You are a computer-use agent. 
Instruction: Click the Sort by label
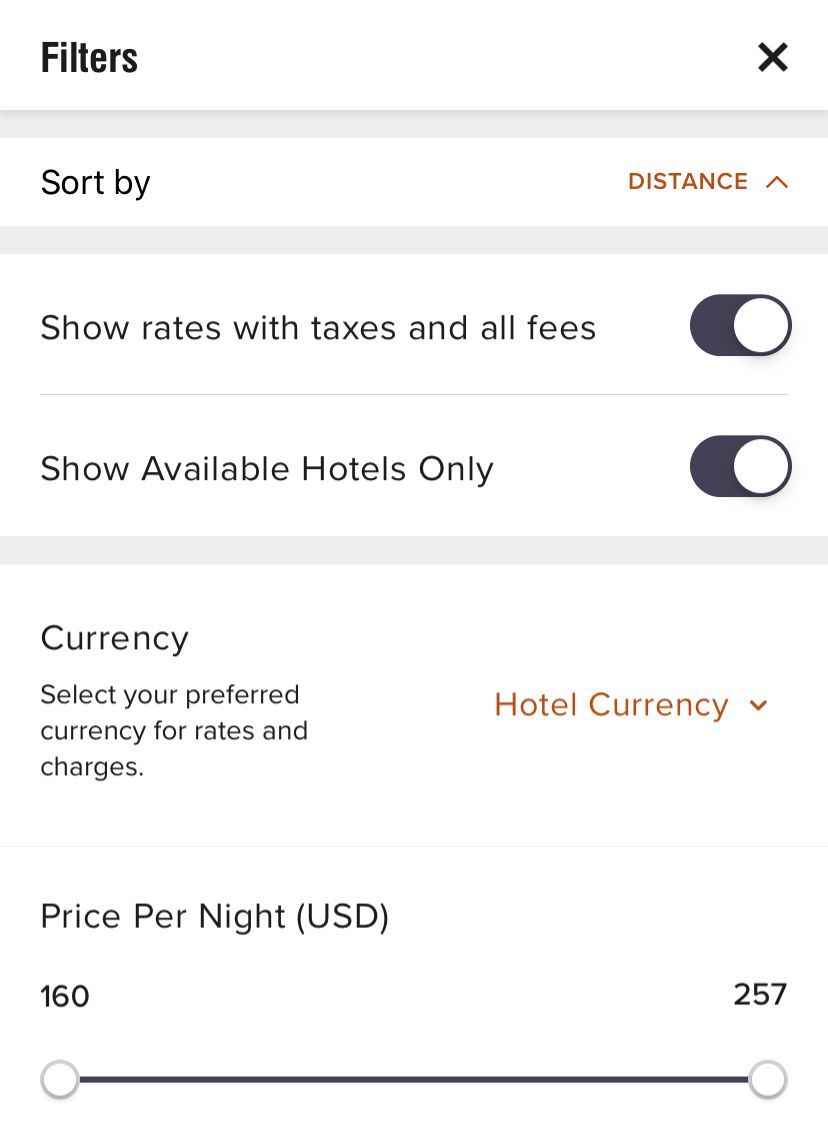click(x=95, y=183)
